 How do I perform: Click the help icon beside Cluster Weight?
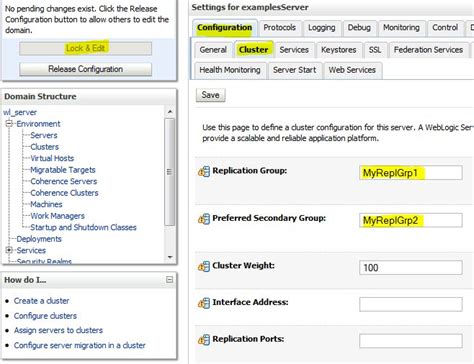click(204, 266)
